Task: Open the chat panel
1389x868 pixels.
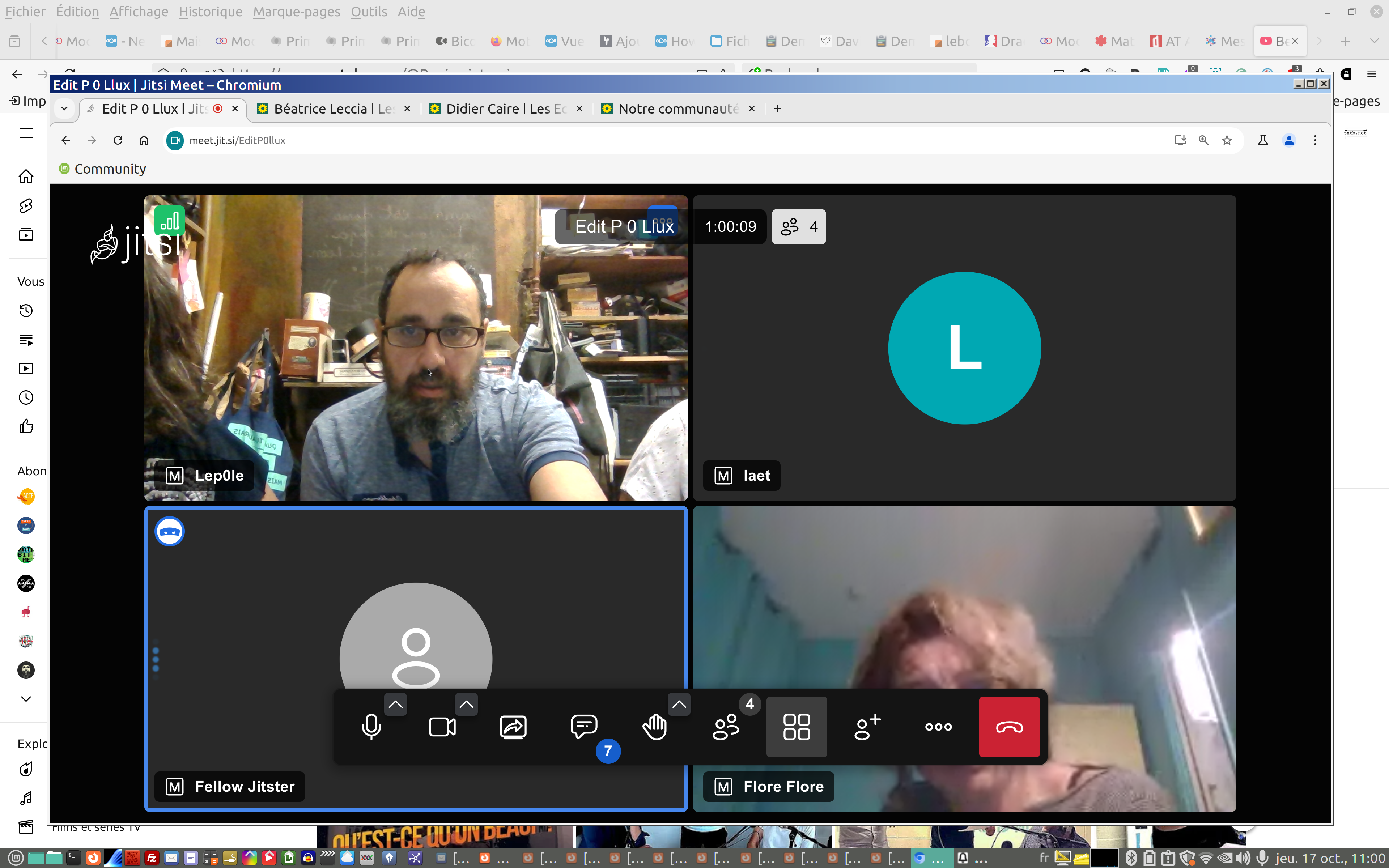Action: tap(584, 727)
